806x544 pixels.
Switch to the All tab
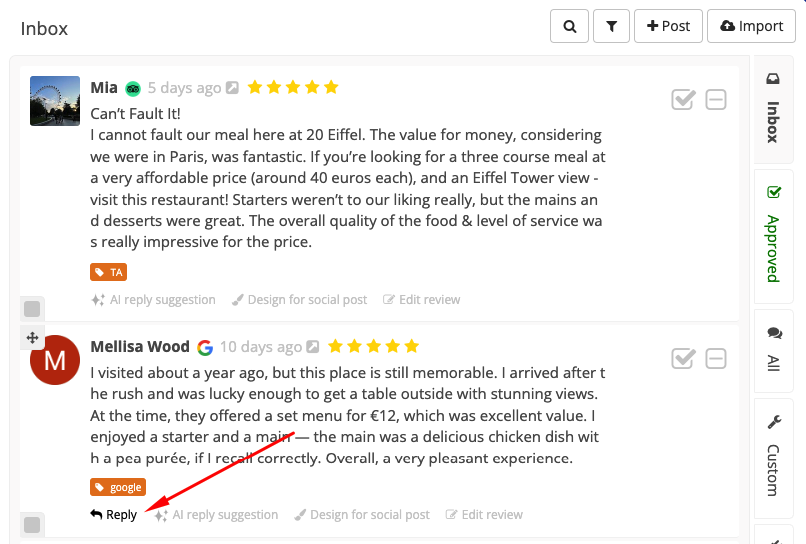point(774,350)
